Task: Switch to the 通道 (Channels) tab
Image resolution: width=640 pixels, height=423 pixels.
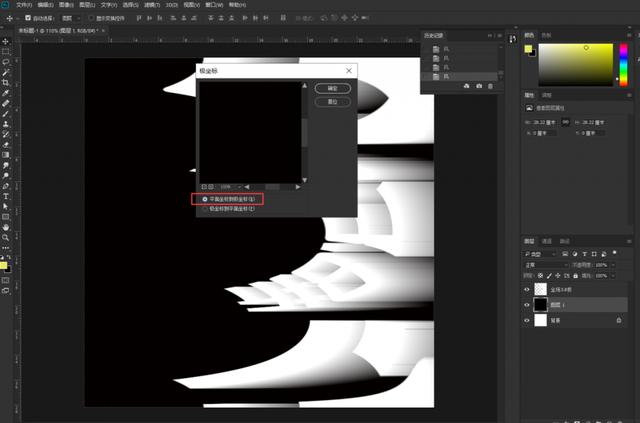Action: point(547,242)
